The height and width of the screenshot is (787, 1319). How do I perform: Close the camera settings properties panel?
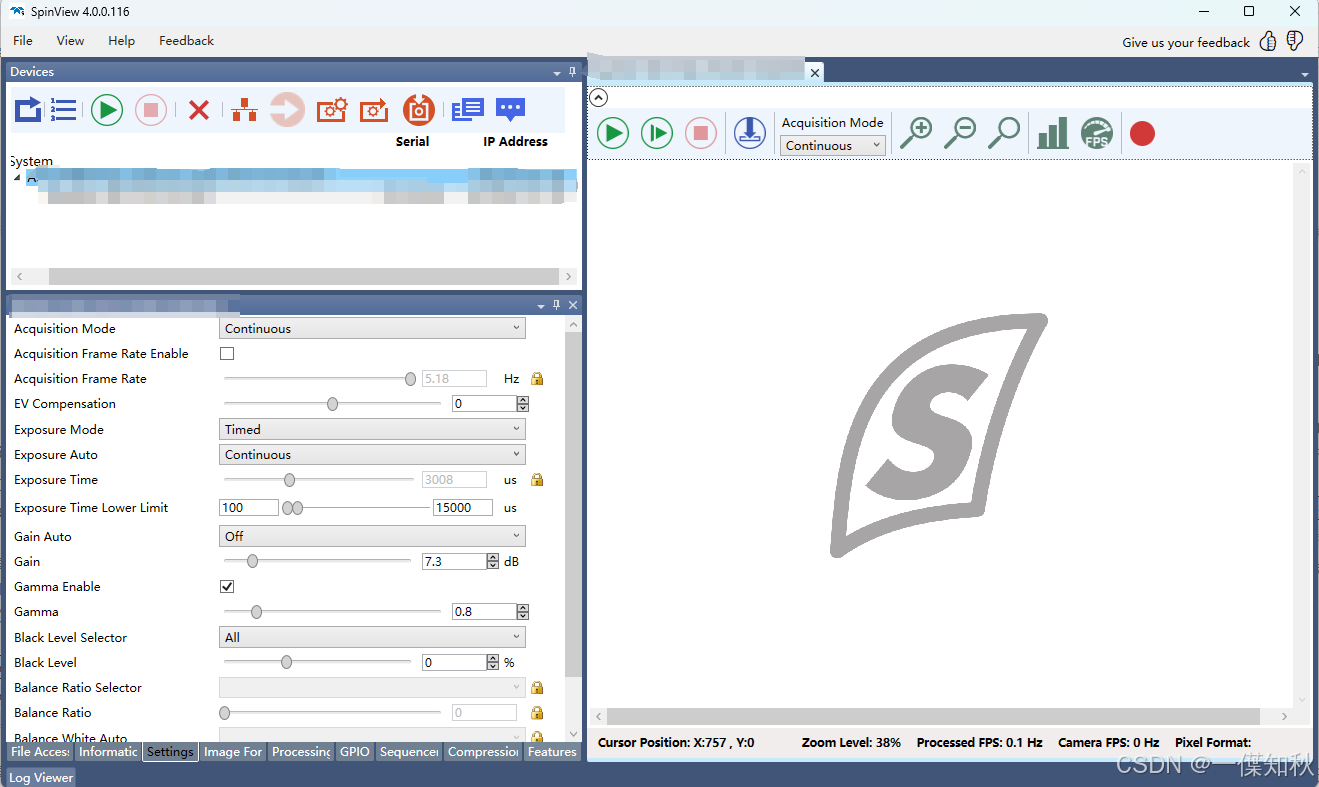click(x=573, y=305)
